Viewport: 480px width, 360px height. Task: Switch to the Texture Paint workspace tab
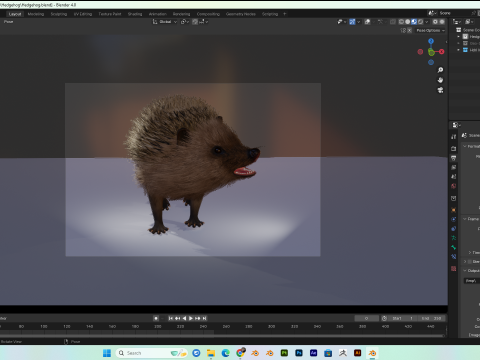pos(110,14)
